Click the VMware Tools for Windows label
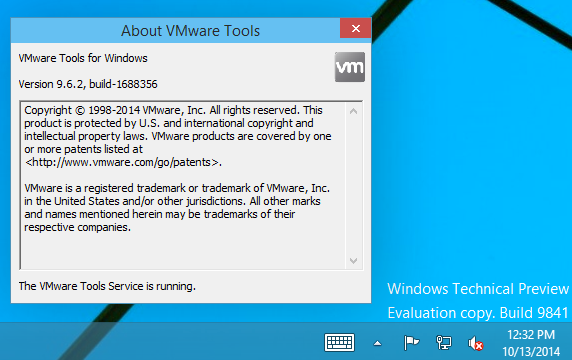The image size is (572, 360). pyautogui.click(x=83, y=58)
